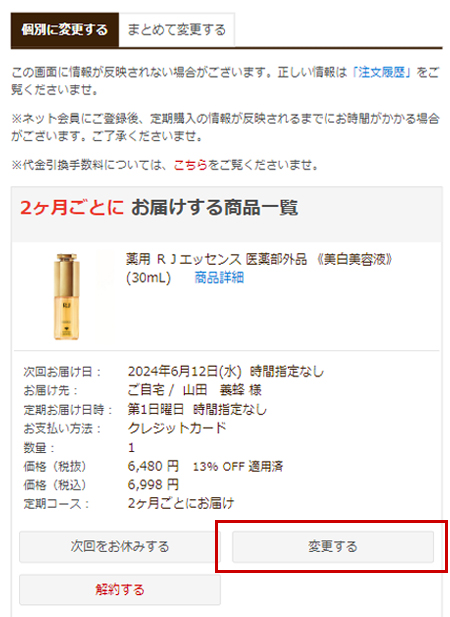This screenshot has height=617, width=450.
Task: Click the 次回をお休みする button
Action: pos(120,547)
